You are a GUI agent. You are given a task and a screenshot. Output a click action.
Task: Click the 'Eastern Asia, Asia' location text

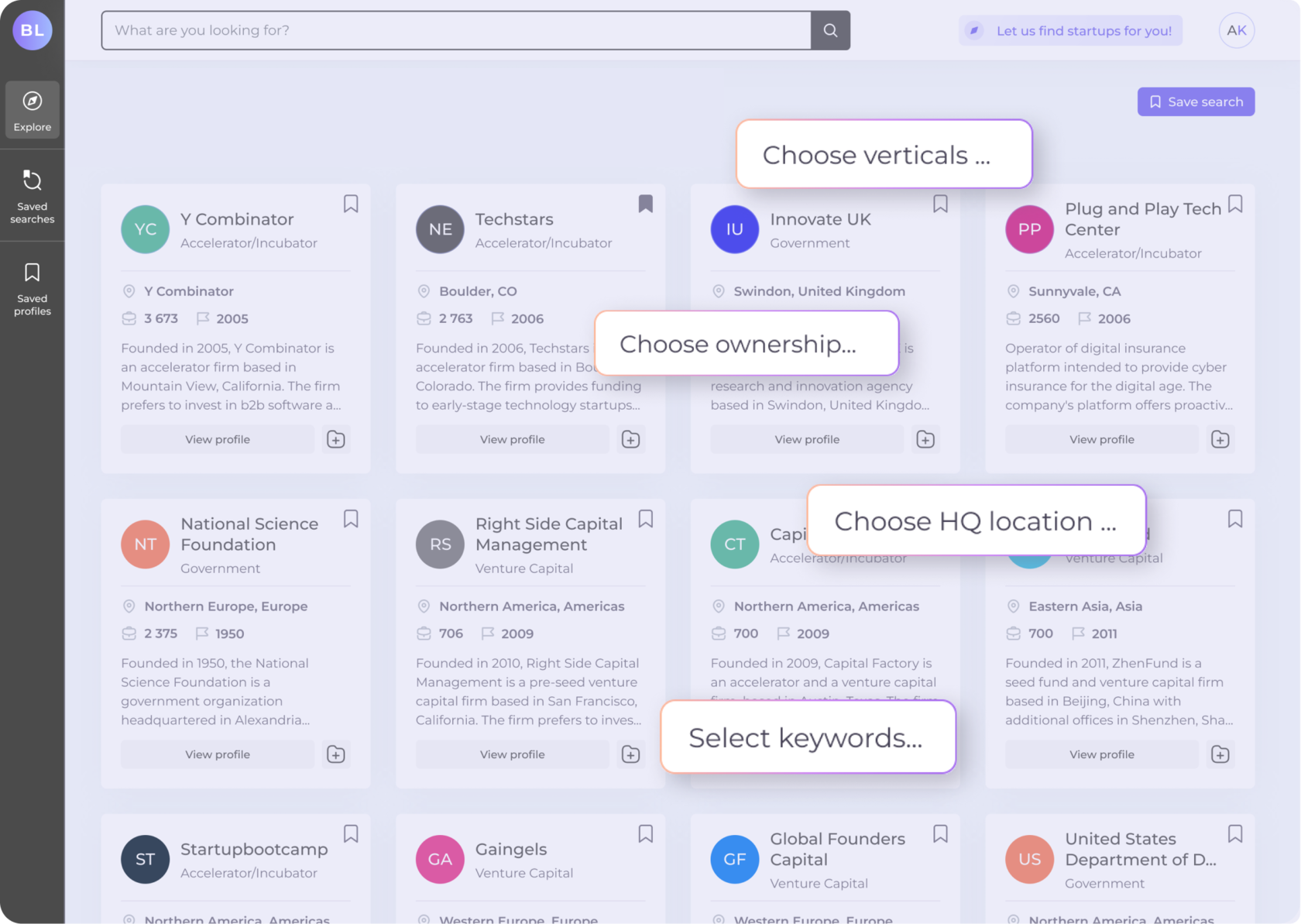click(1086, 606)
